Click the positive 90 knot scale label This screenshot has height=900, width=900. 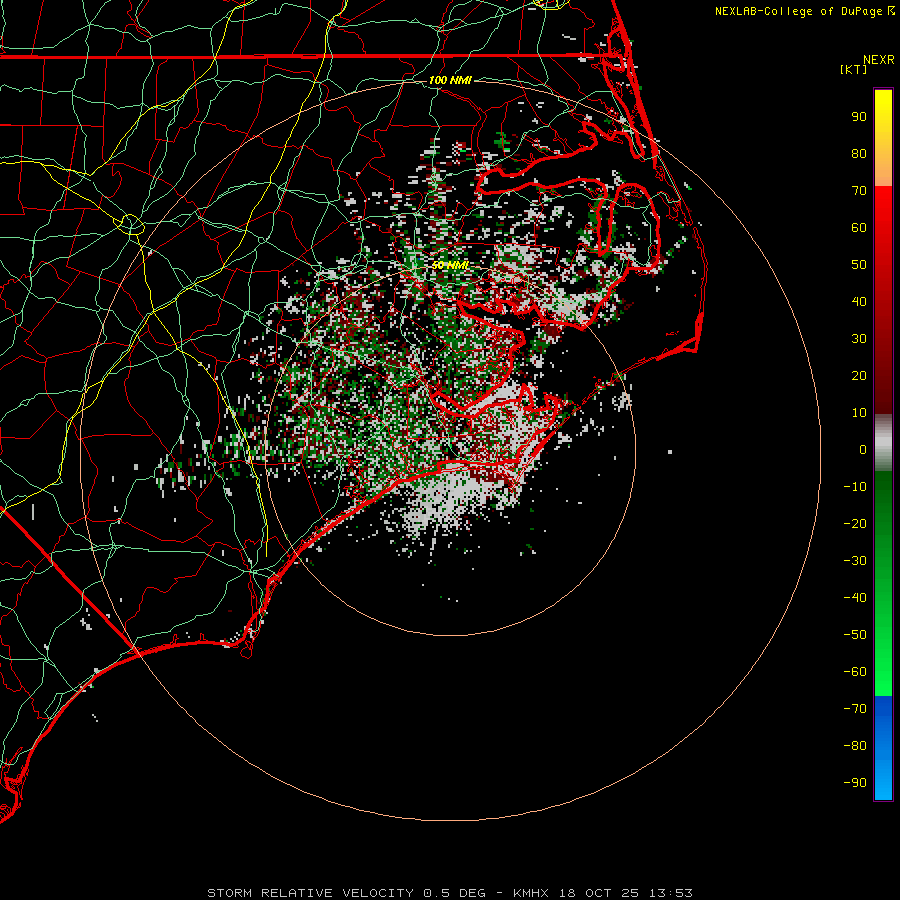859,117
